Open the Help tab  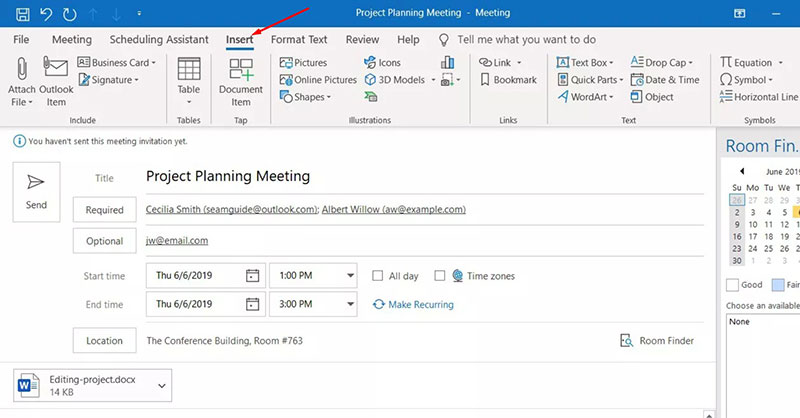point(408,39)
